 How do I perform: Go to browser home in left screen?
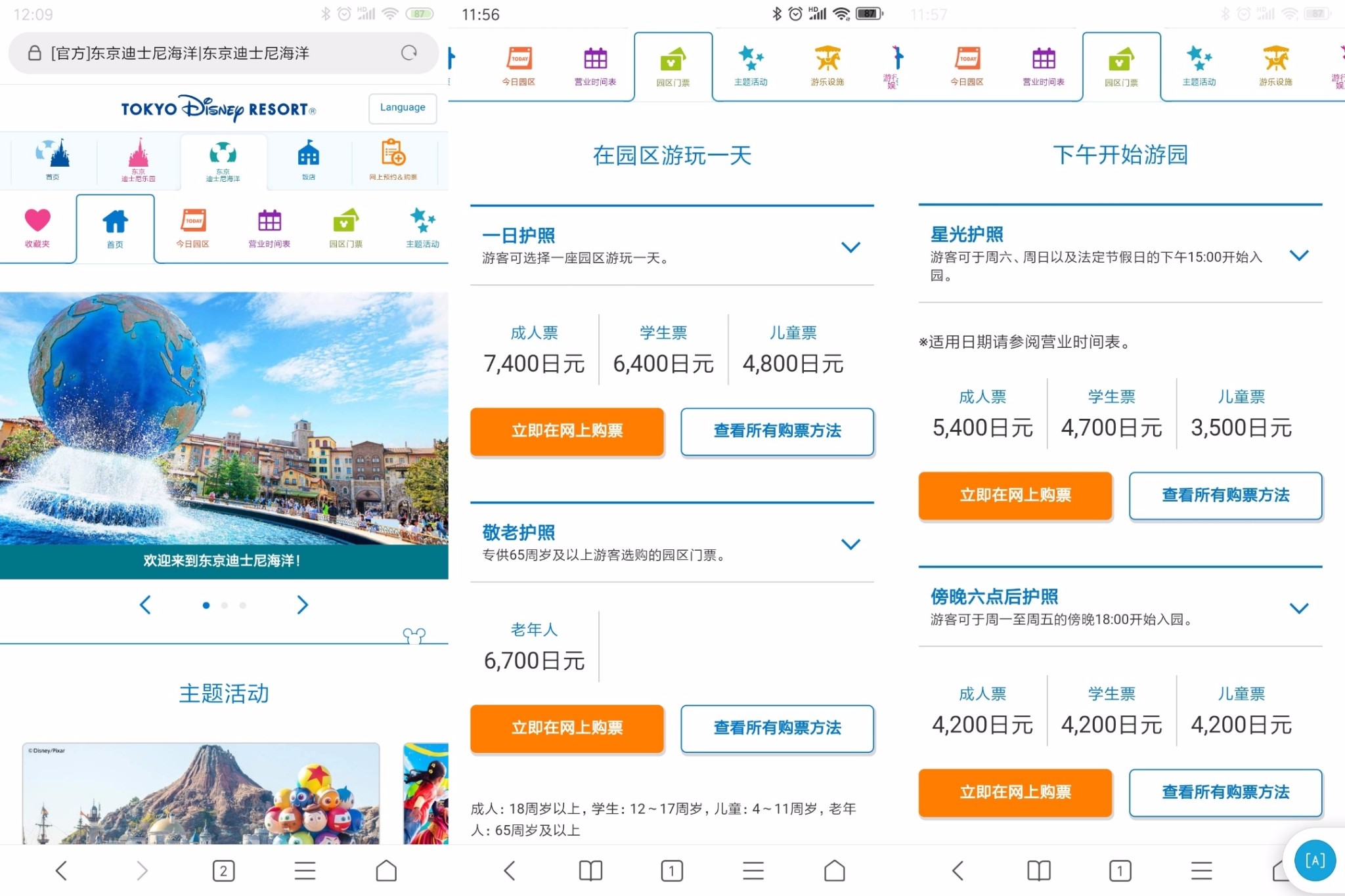click(x=386, y=870)
